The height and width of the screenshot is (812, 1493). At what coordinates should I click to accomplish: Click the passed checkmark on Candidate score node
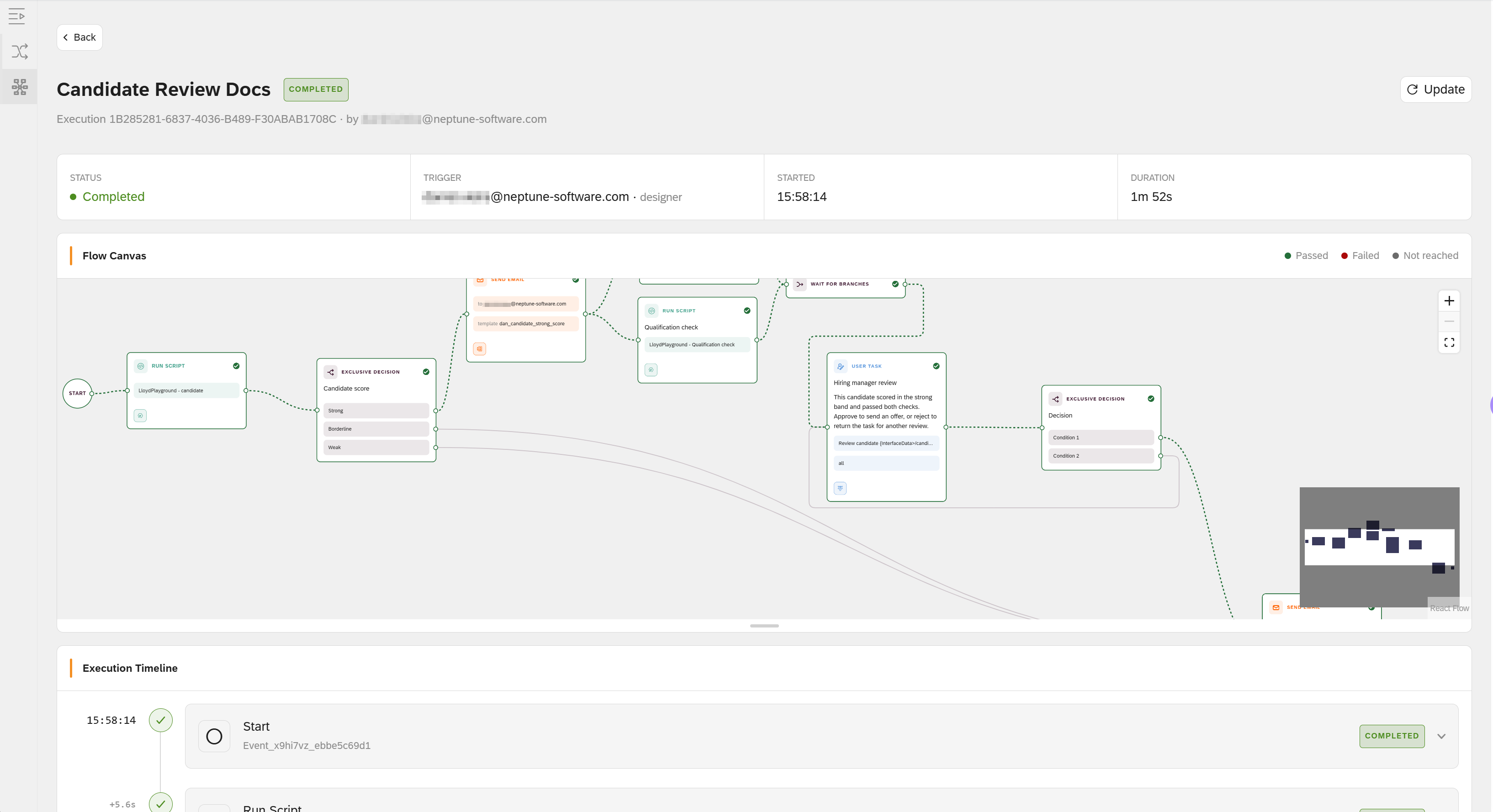point(426,372)
